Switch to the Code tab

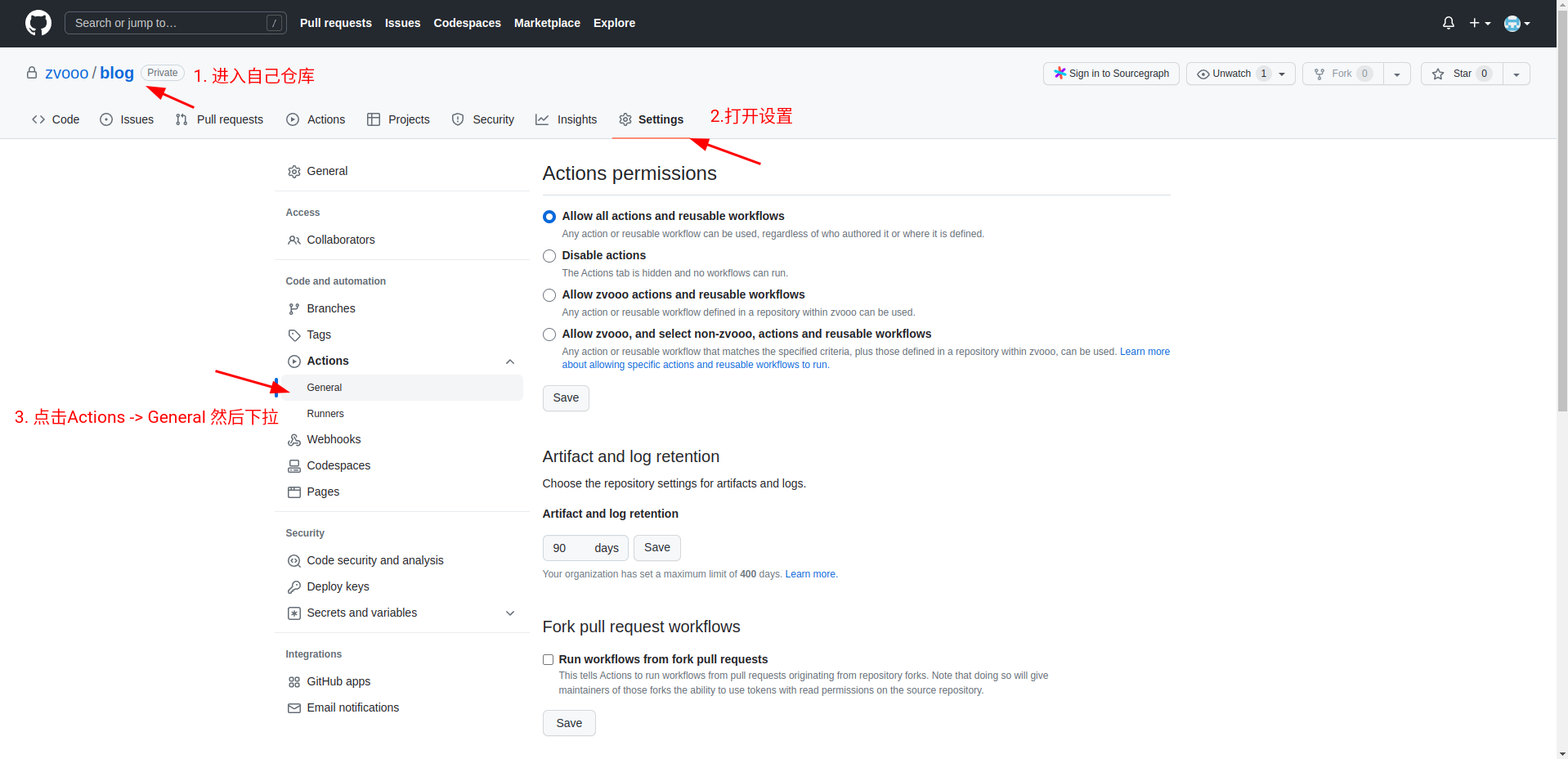pos(56,119)
